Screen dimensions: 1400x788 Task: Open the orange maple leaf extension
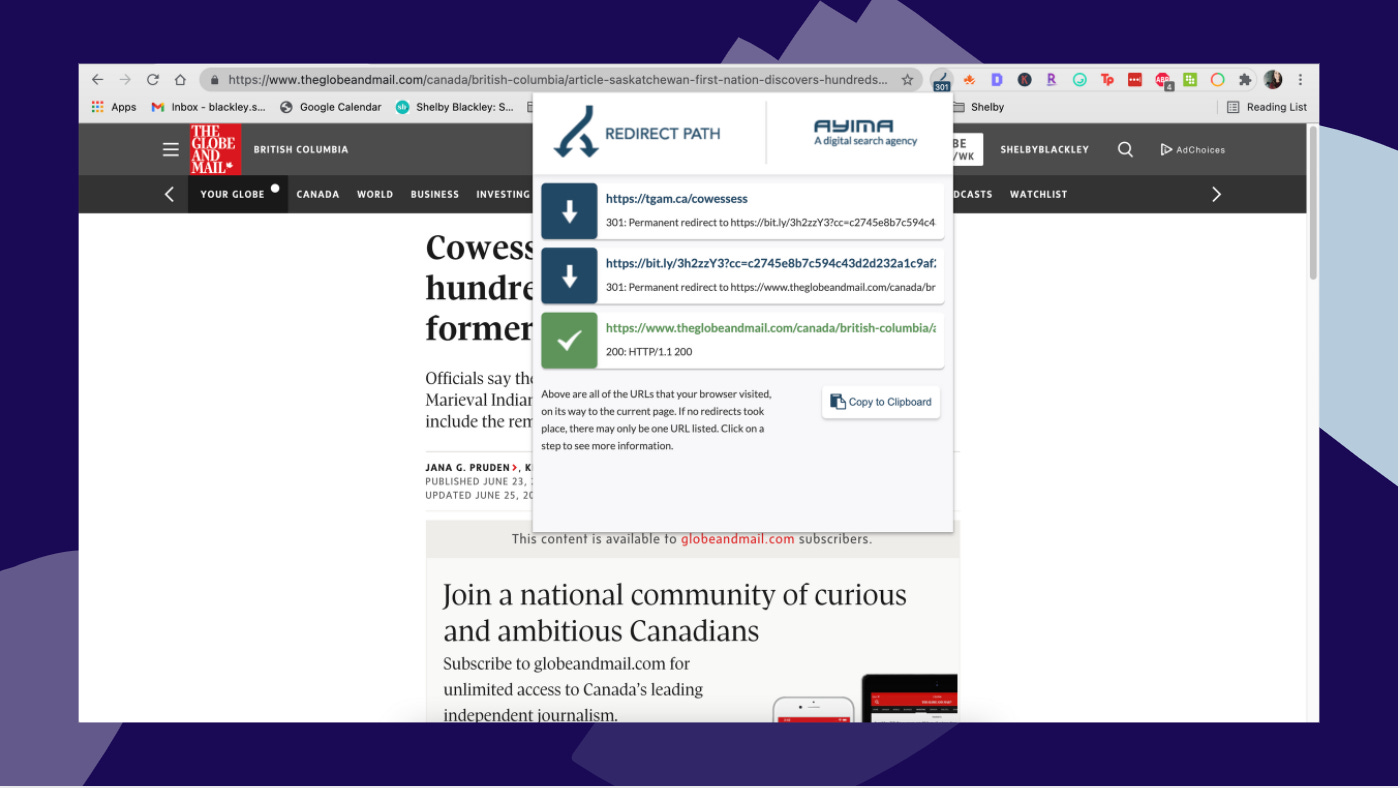[969, 80]
